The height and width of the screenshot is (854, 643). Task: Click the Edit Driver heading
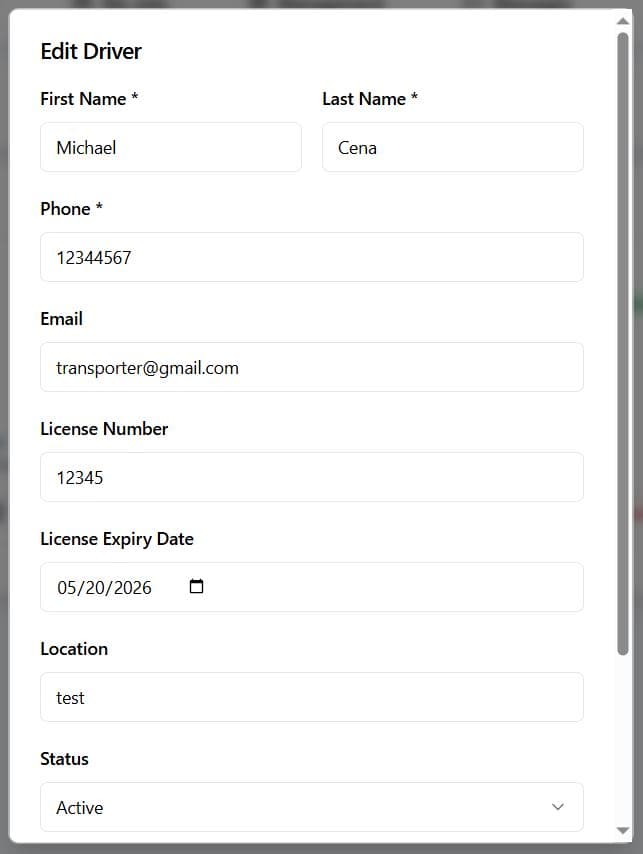91,52
